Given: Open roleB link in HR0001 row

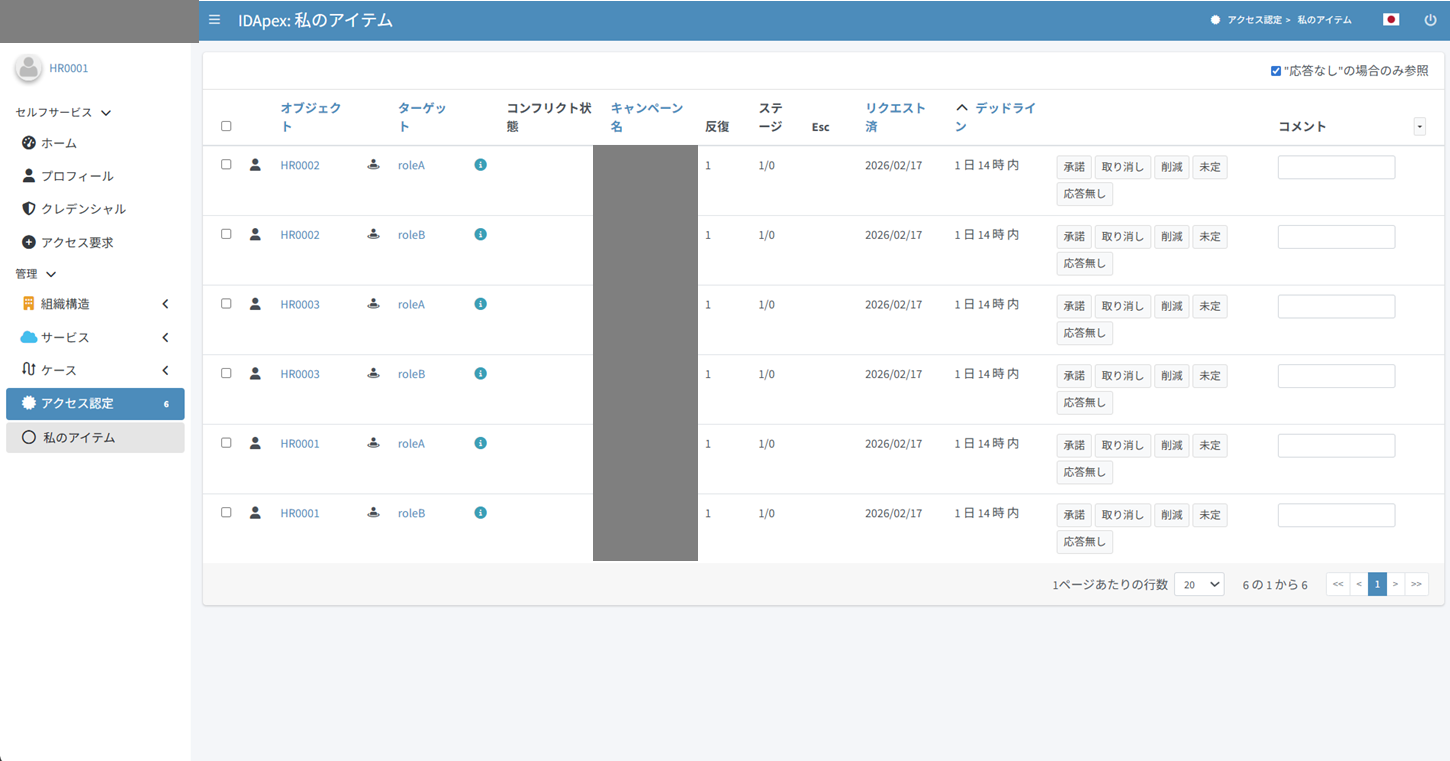Looking at the screenshot, I should tap(411, 513).
